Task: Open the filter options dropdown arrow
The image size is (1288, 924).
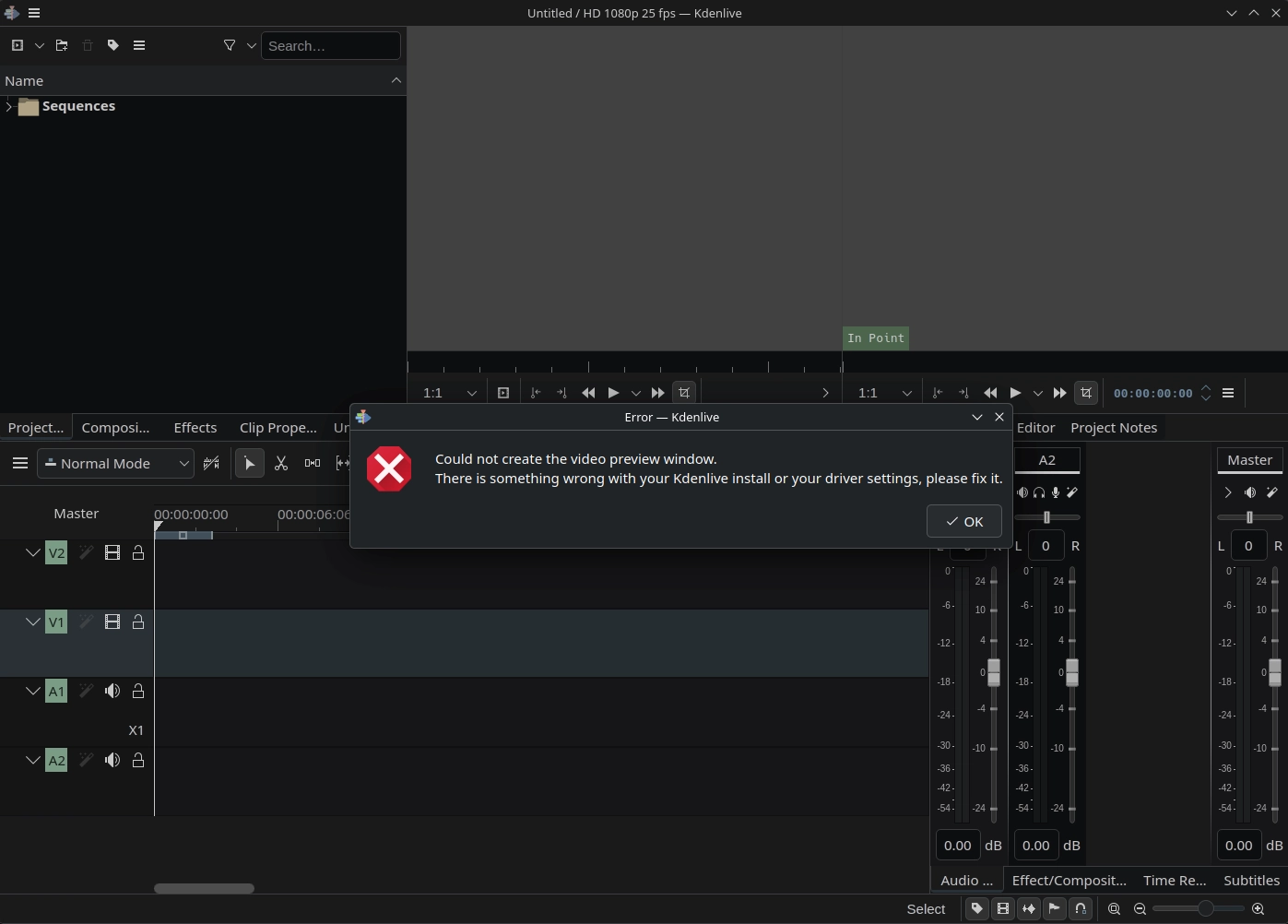Action: click(x=251, y=45)
